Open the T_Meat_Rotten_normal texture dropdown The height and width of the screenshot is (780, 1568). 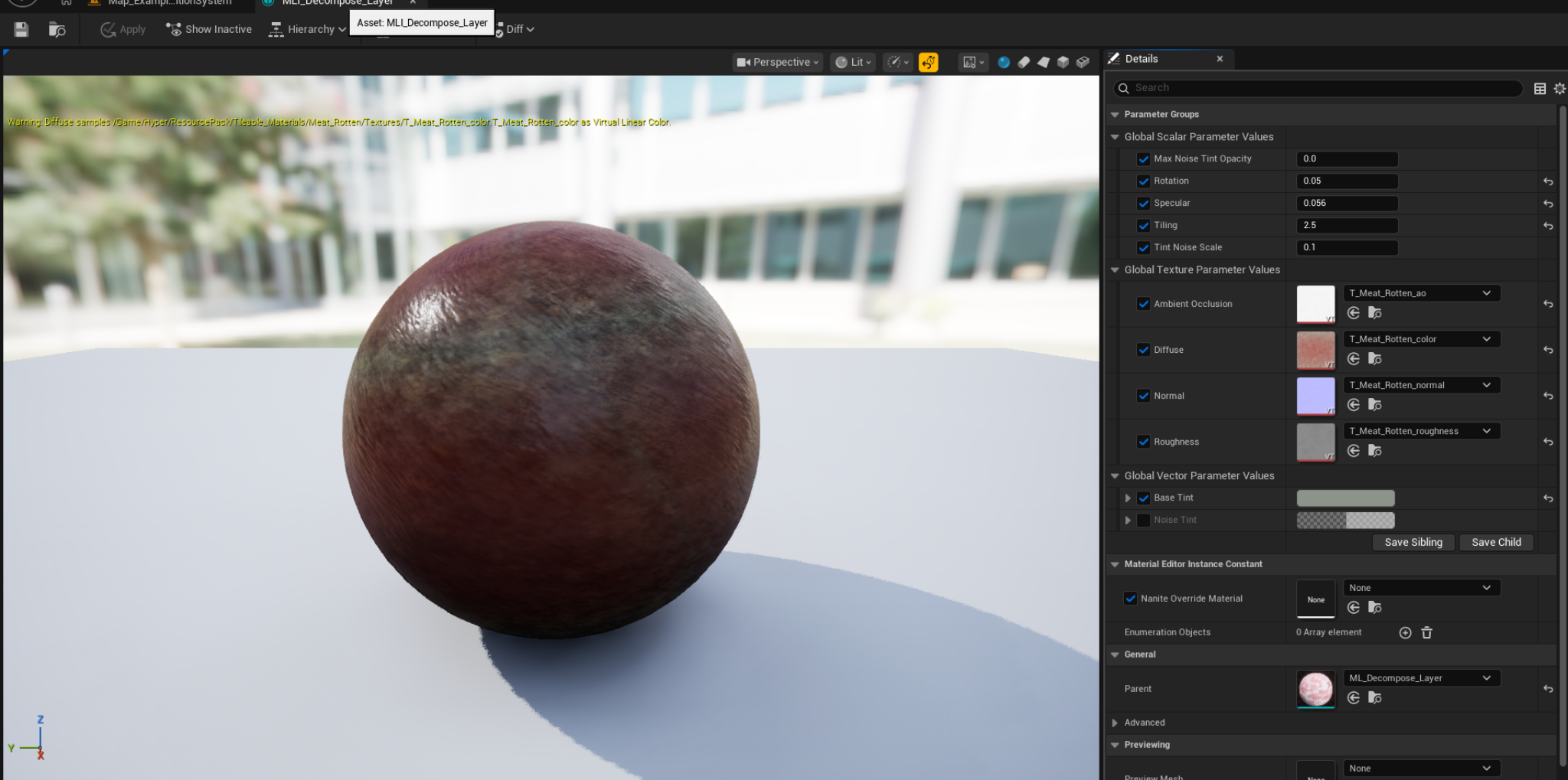[x=1421, y=385]
